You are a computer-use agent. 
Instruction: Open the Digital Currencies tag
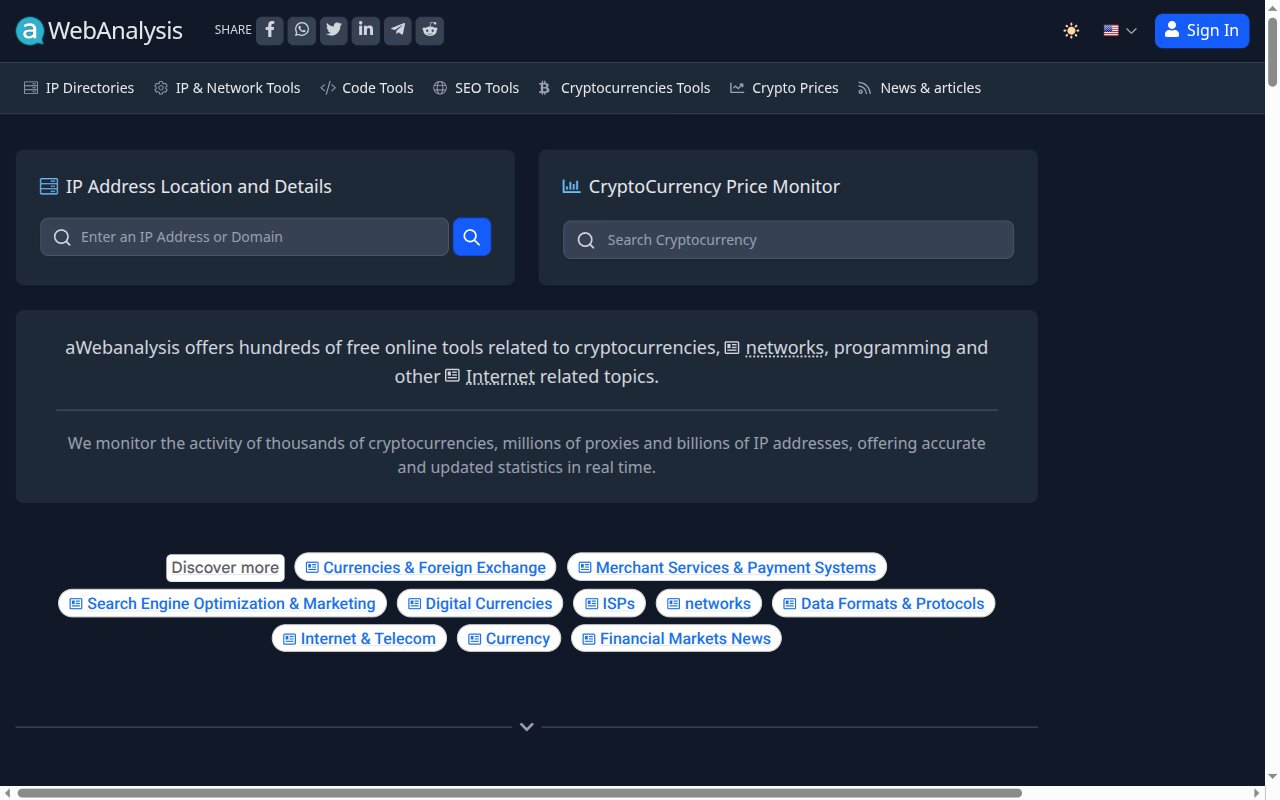[x=480, y=604]
